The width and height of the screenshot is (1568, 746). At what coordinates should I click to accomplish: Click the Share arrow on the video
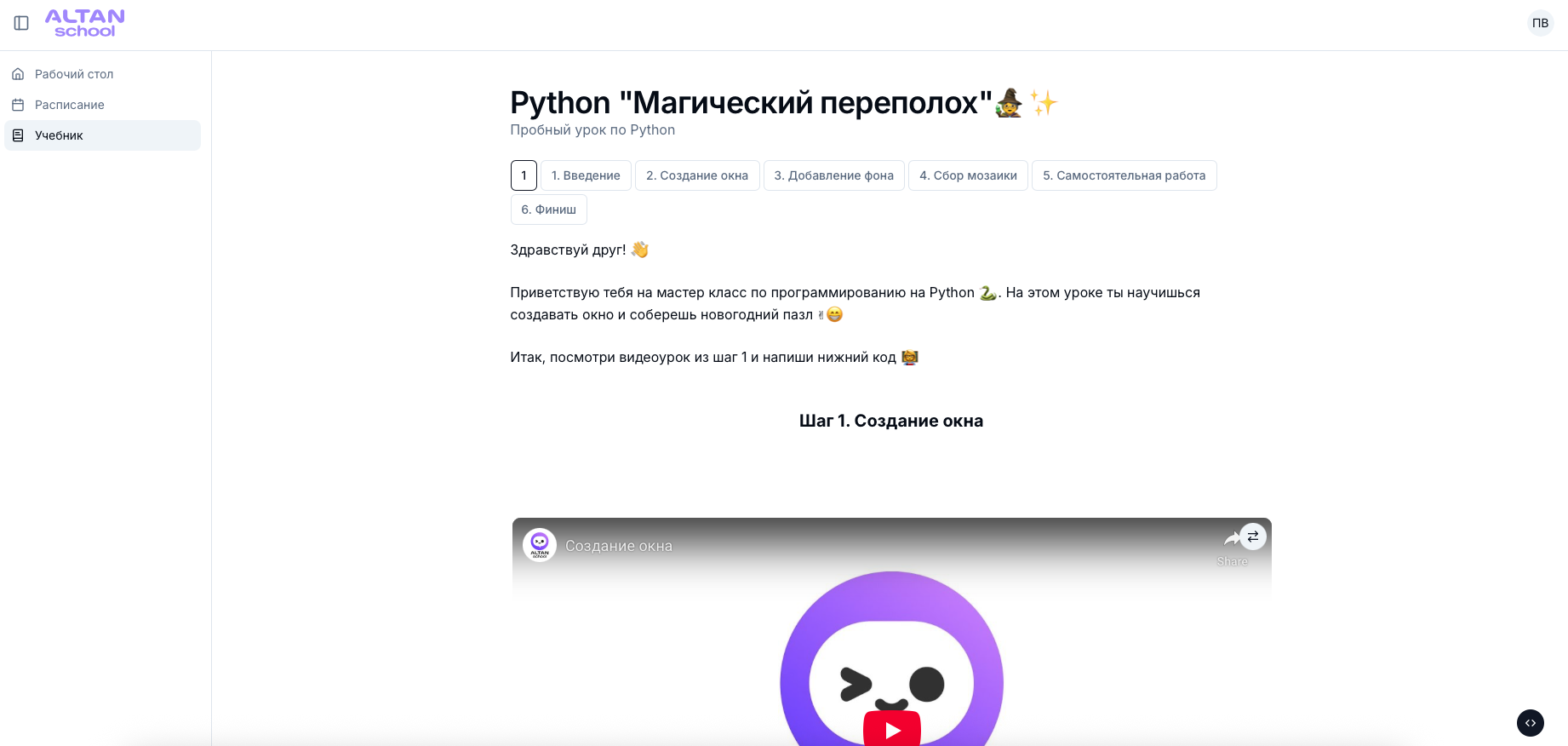pyautogui.click(x=1231, y=547)
